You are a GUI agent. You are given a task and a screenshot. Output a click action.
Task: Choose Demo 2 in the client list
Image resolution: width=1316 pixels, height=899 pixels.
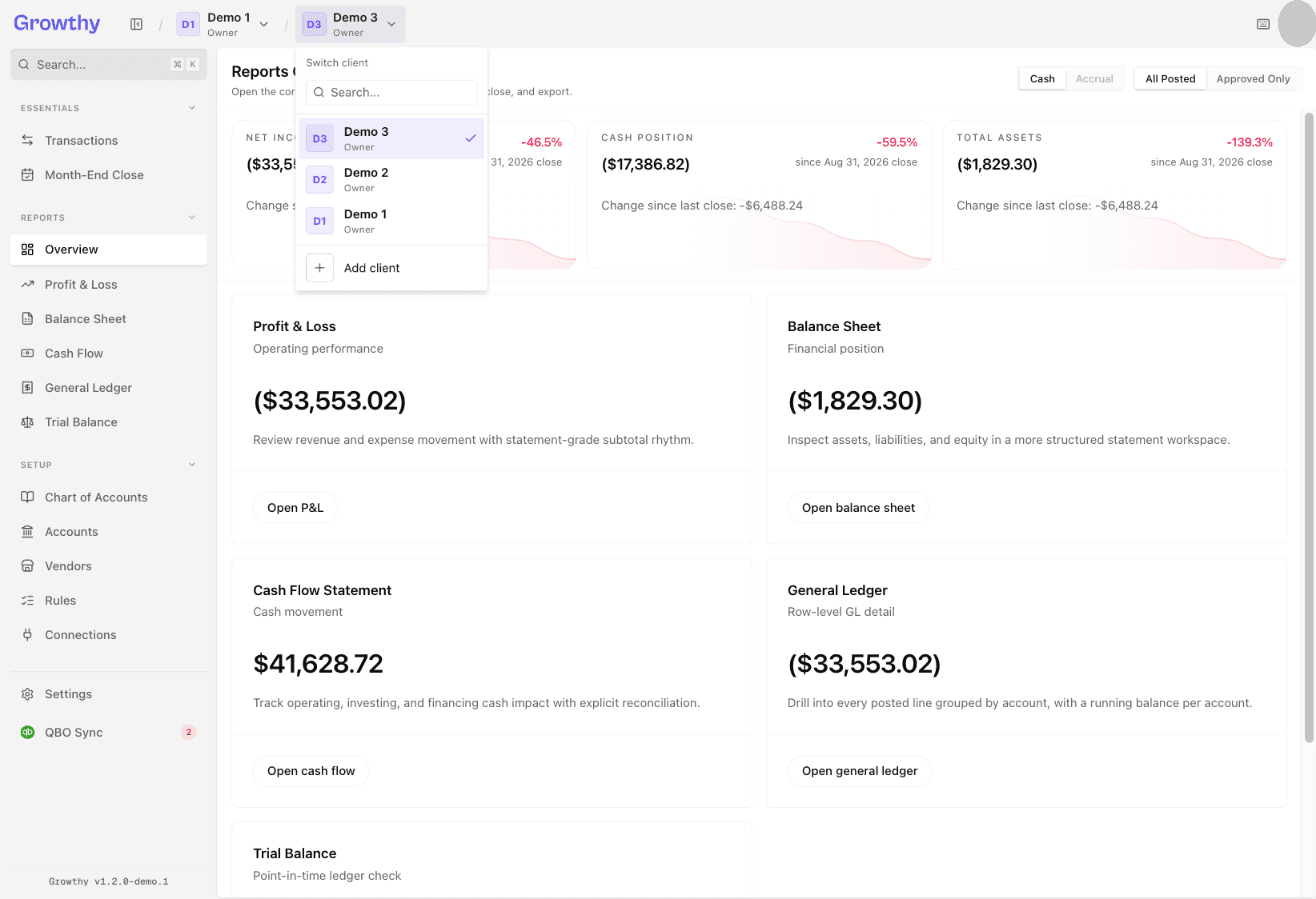click(391, 180)
